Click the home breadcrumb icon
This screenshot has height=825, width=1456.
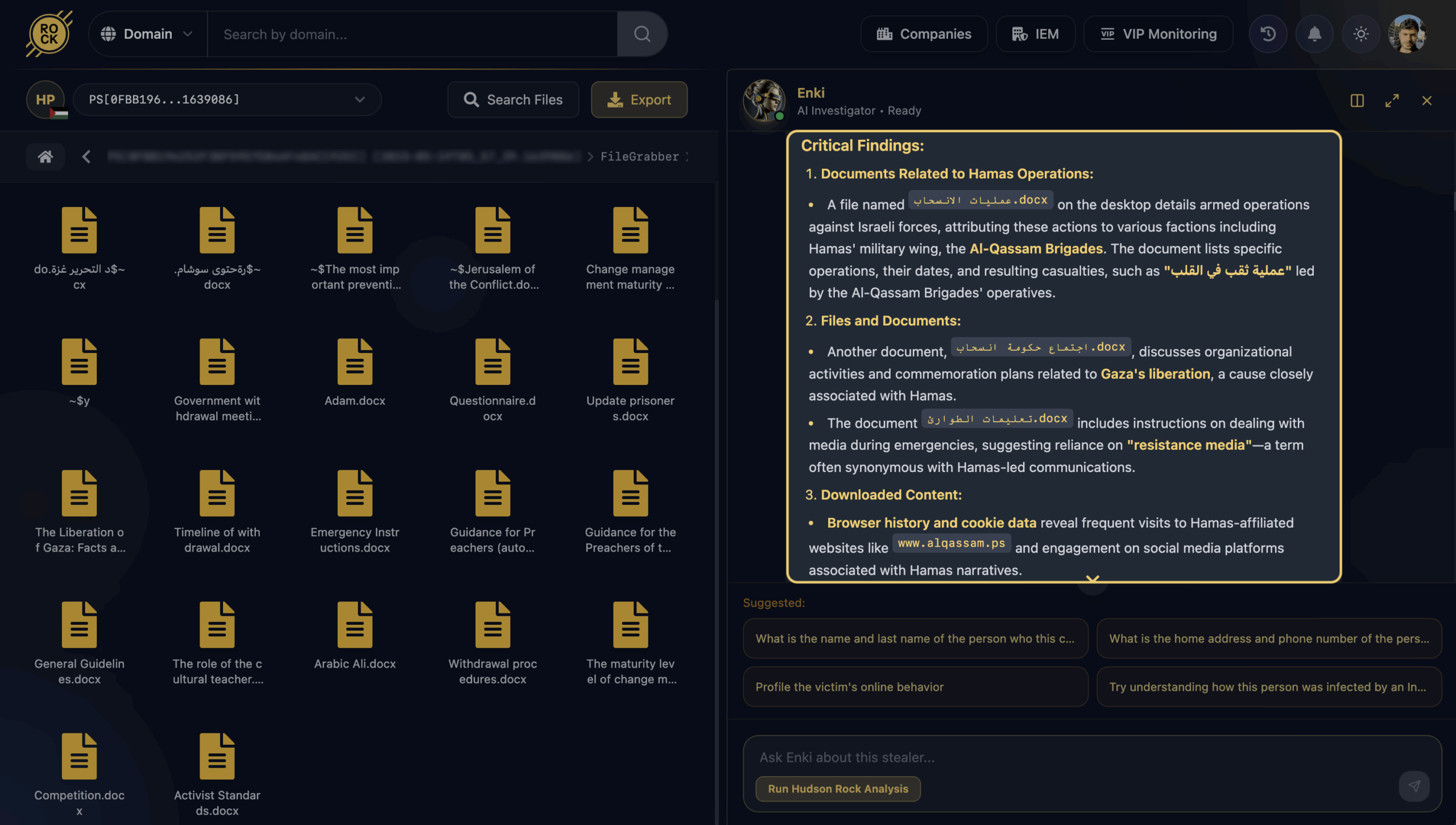pyautogui.click(x=45, y=156)
